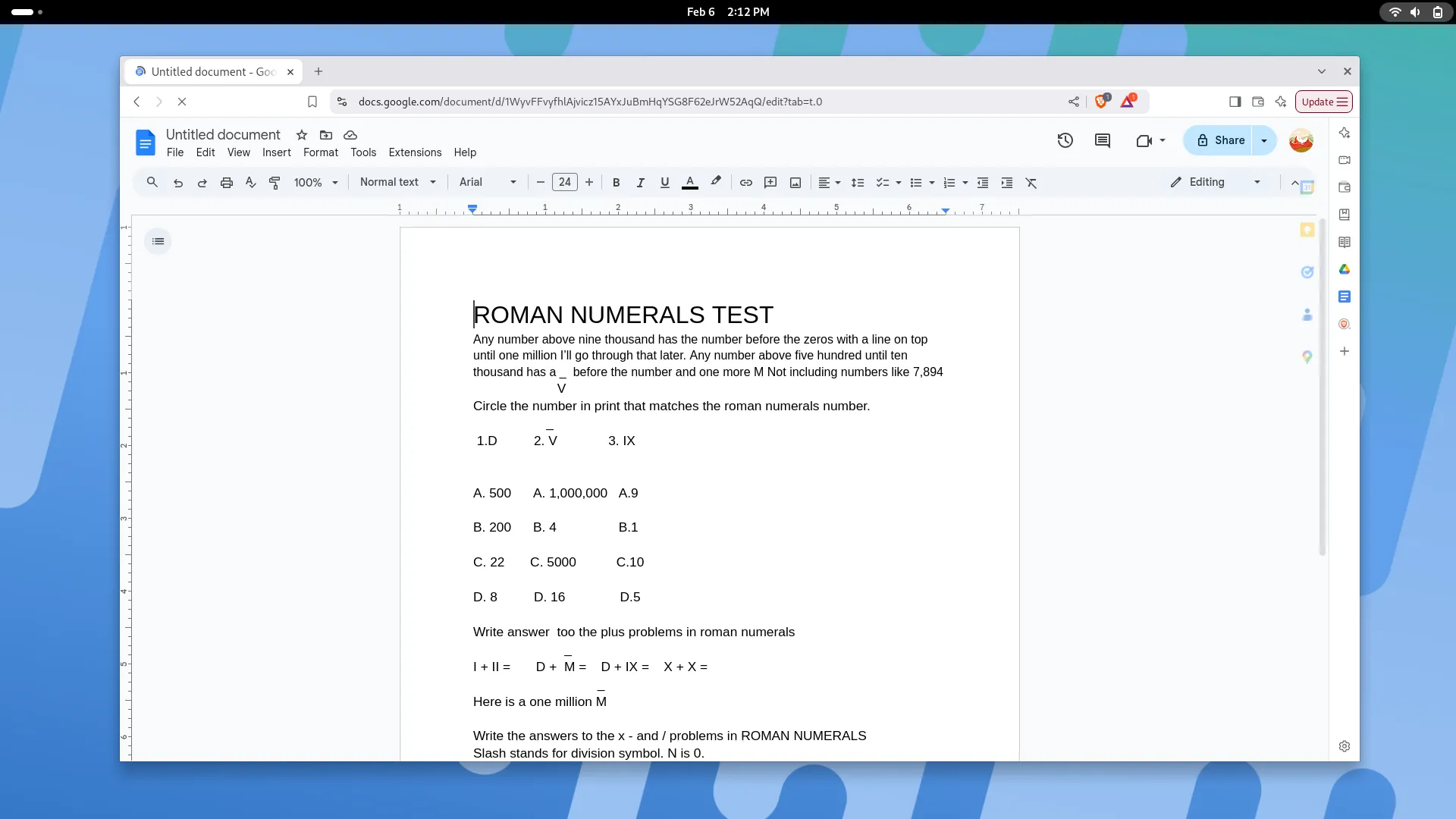
Task: Open zoom level 100% dropdown
Action: tap(316, 183)
